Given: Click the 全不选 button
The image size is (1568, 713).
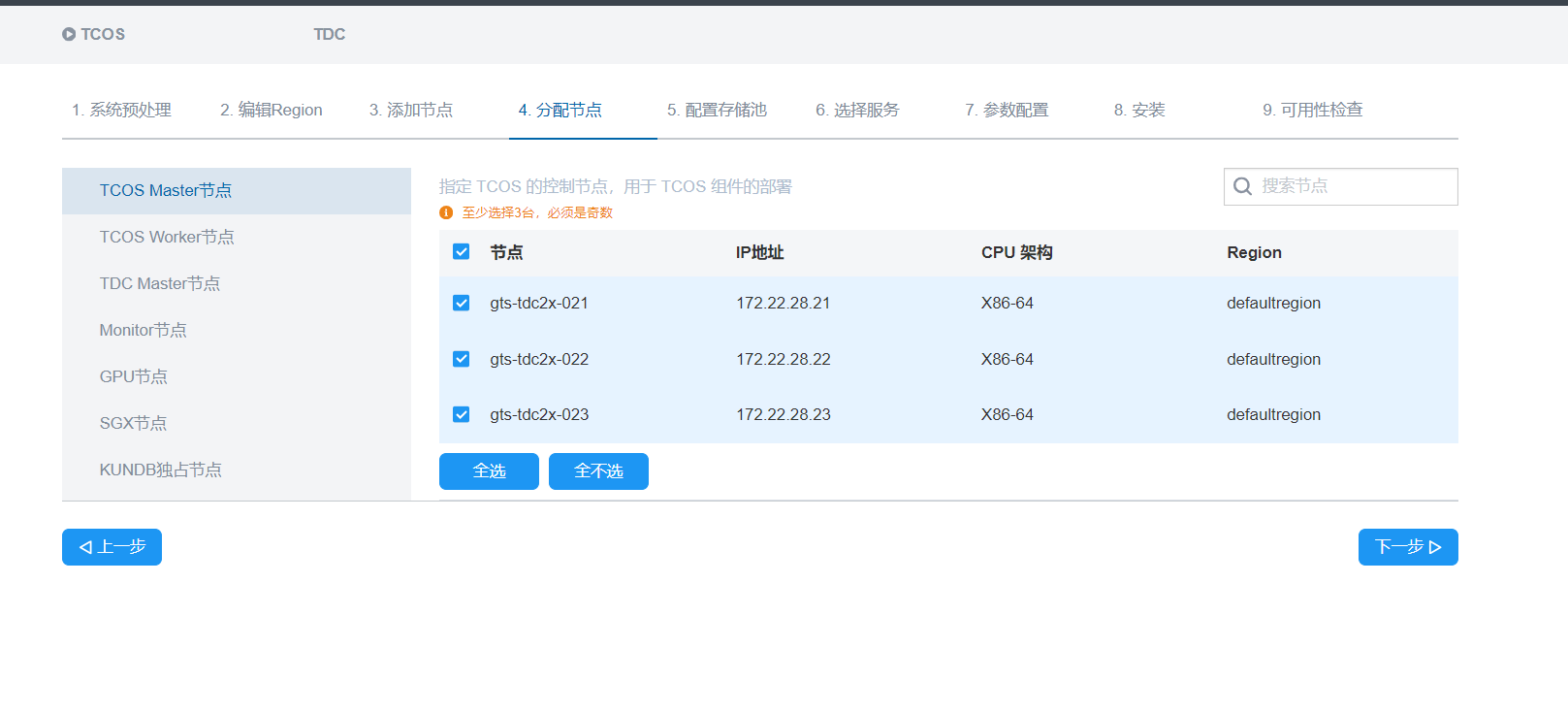Looking at the screenshot, I should (598, 471).
